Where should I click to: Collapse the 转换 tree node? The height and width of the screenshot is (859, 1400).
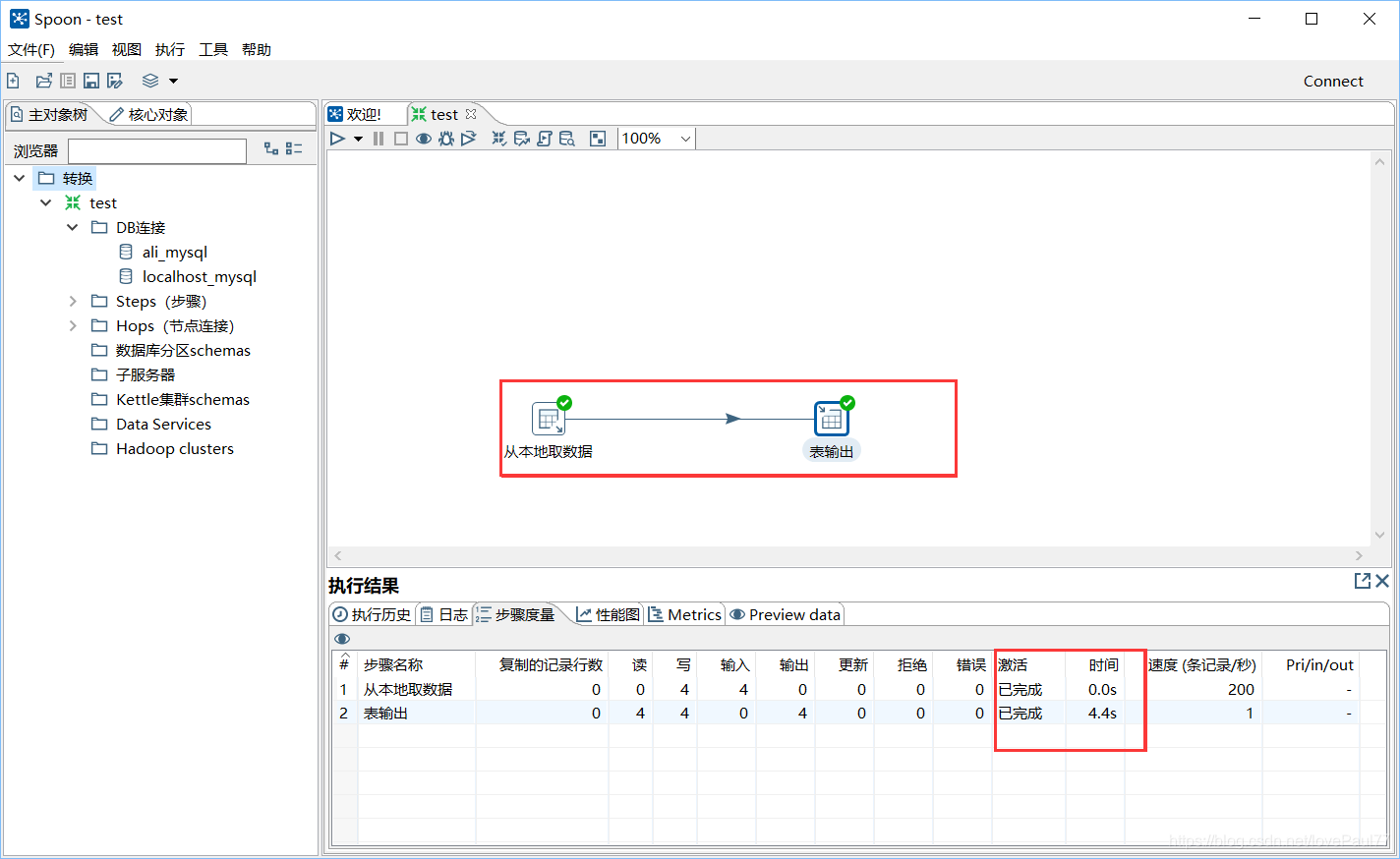20,178
